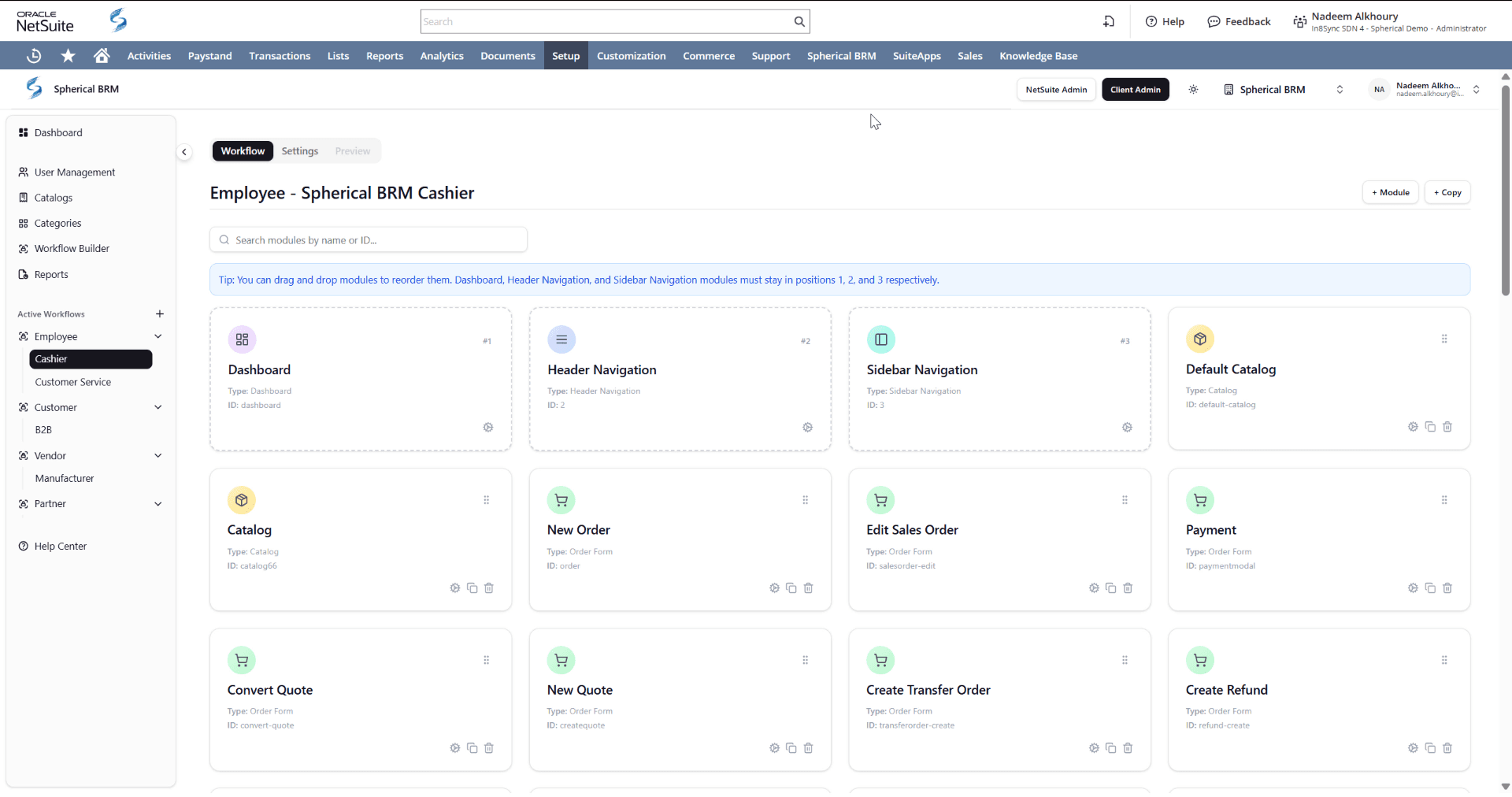Open the recent records history icon

34,56
